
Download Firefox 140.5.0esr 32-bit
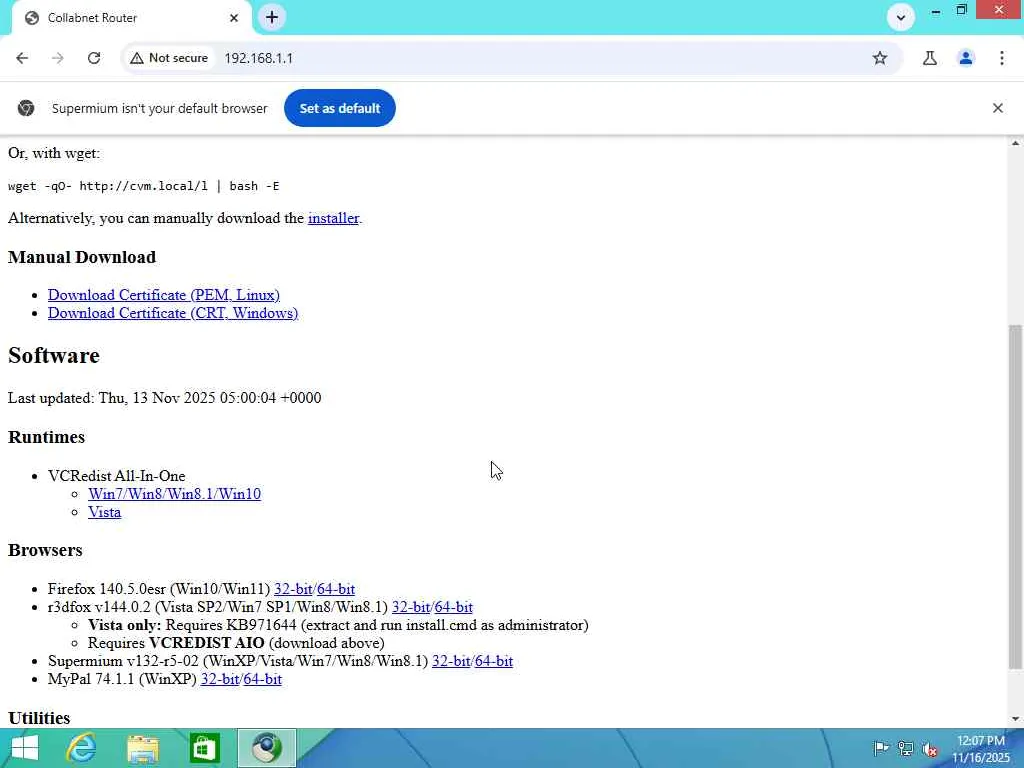click(293, 589)
